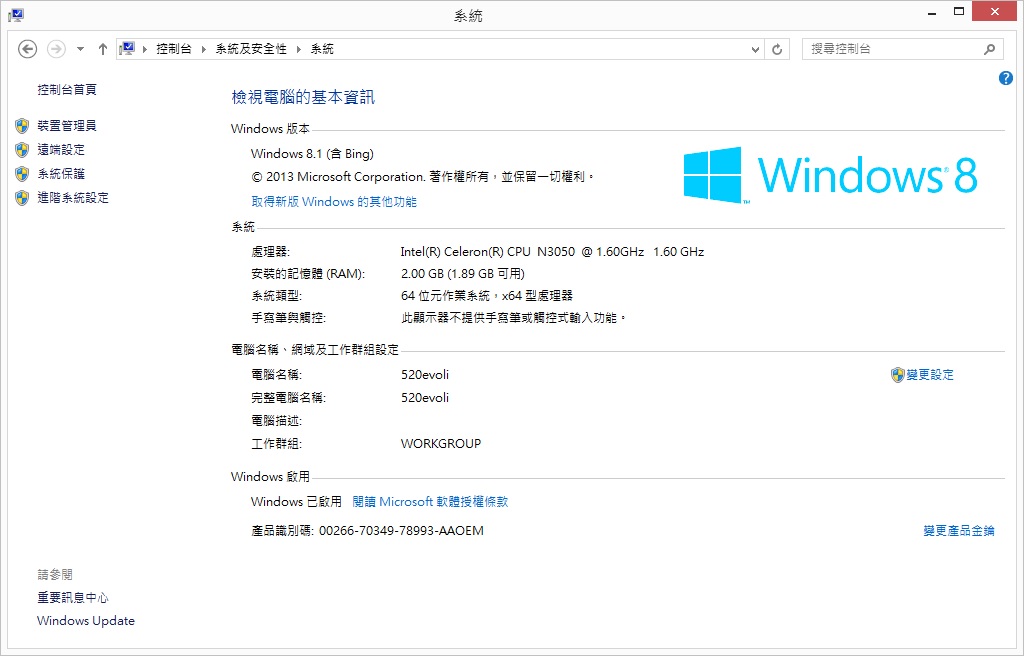The height and width of the screenshot is (656, 1024).
Task: Open 系統保護 from the sidebar
Action: 61,174
